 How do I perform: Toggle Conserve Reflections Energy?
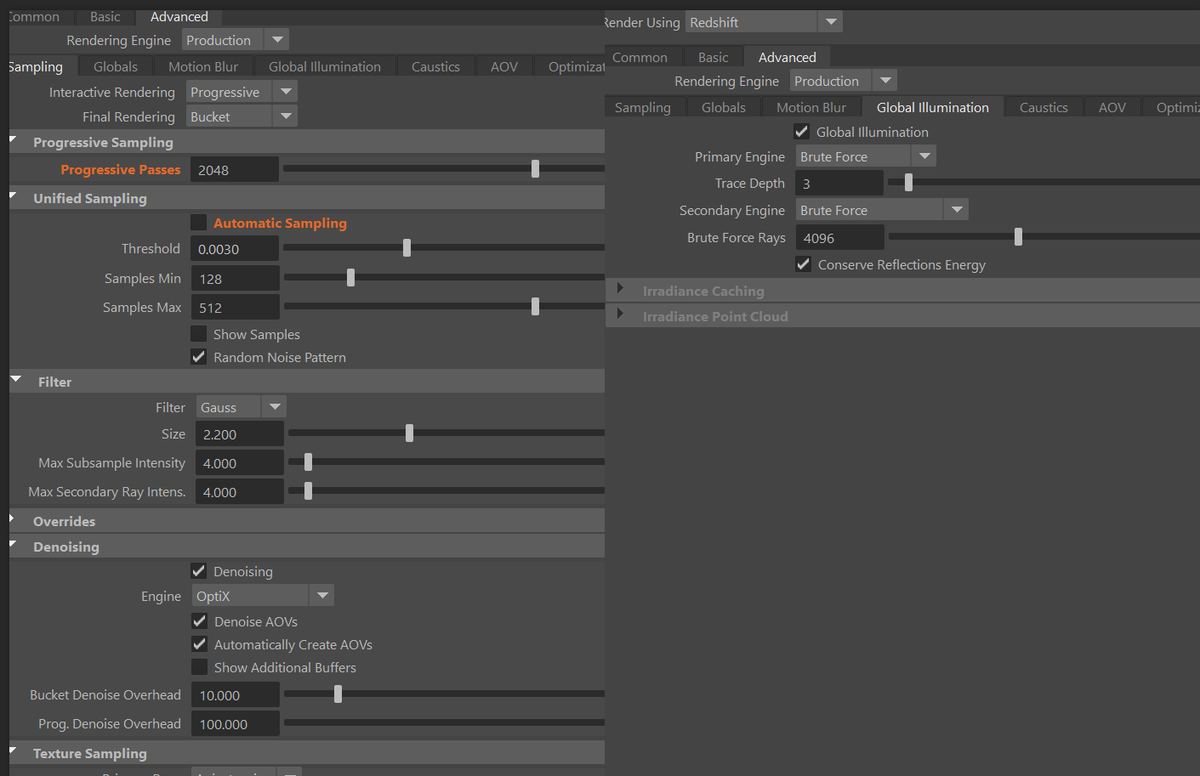click(x=803, y=264)
